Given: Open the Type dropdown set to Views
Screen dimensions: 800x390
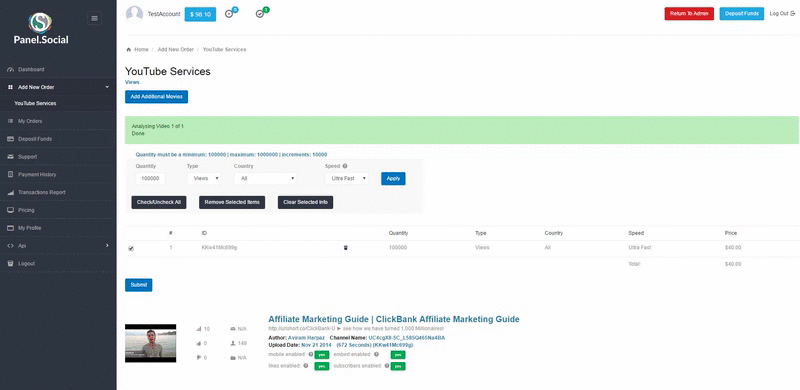Looking at the screenshot, I should (x=204, y=179).
